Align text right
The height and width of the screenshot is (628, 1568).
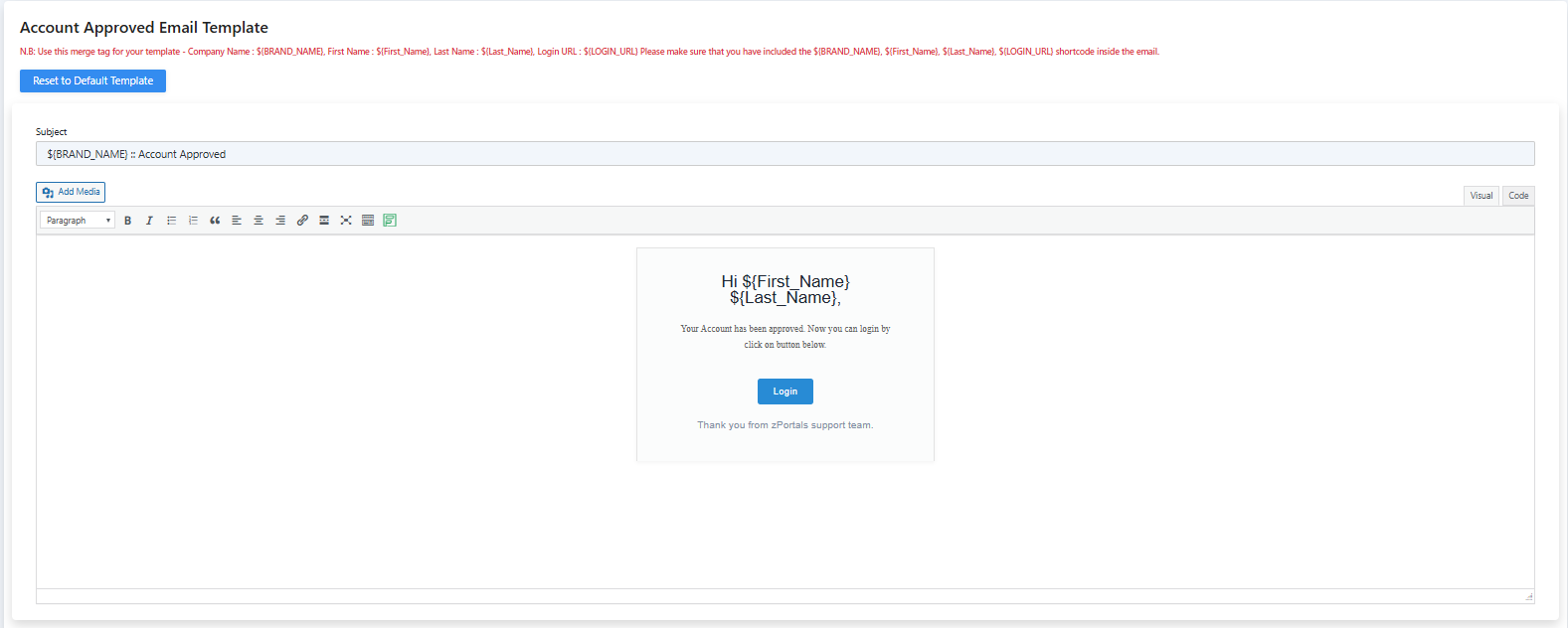(x=280, y=221)
